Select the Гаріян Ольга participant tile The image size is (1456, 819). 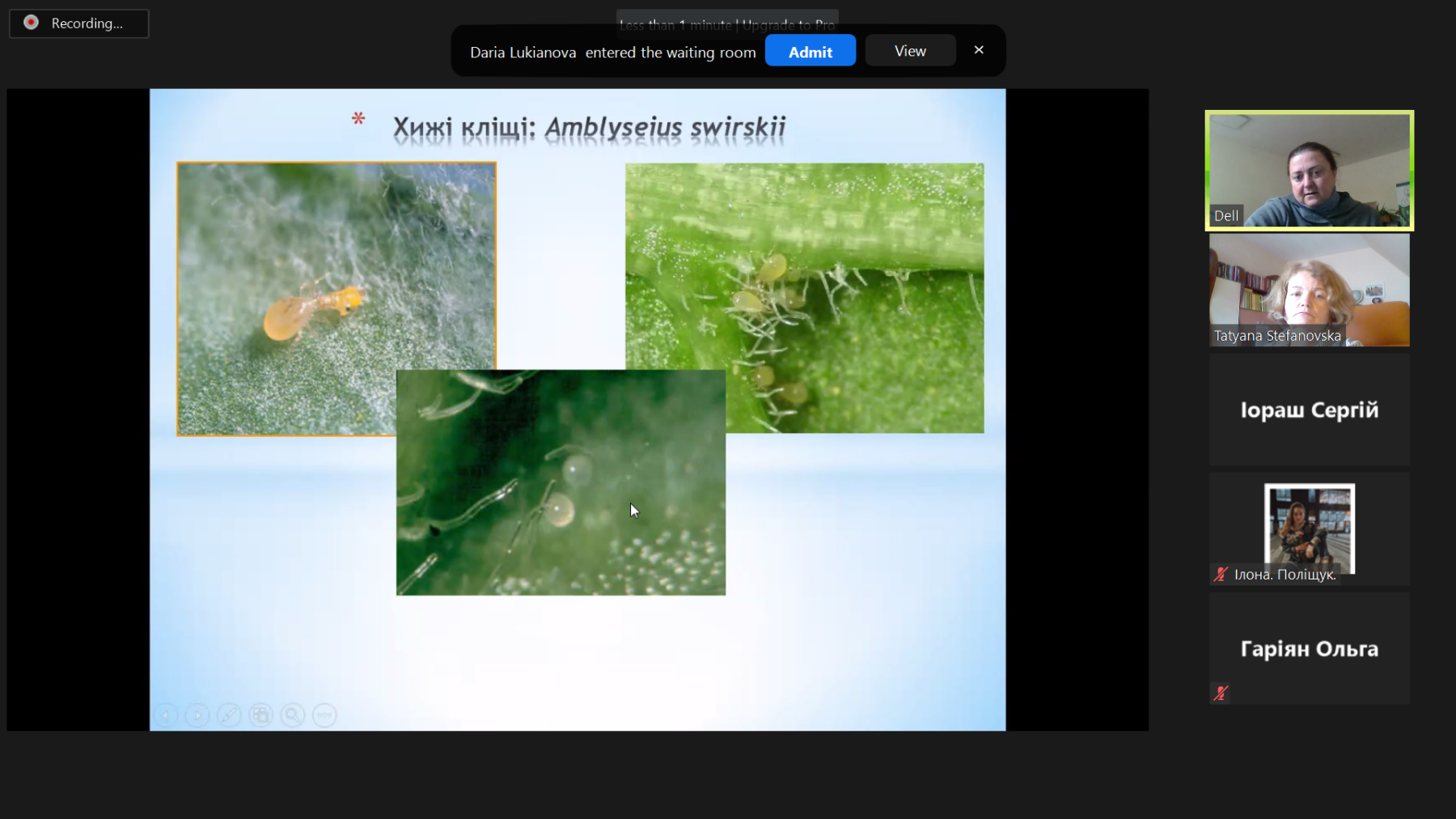click(1310, 648)
